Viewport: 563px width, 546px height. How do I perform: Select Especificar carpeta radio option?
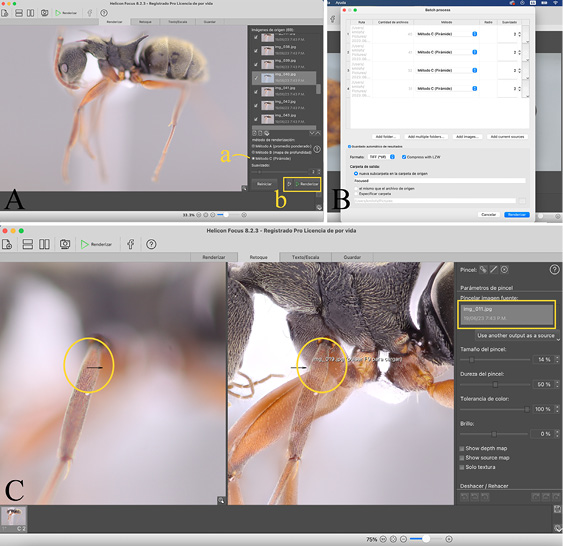pos(356,194)
